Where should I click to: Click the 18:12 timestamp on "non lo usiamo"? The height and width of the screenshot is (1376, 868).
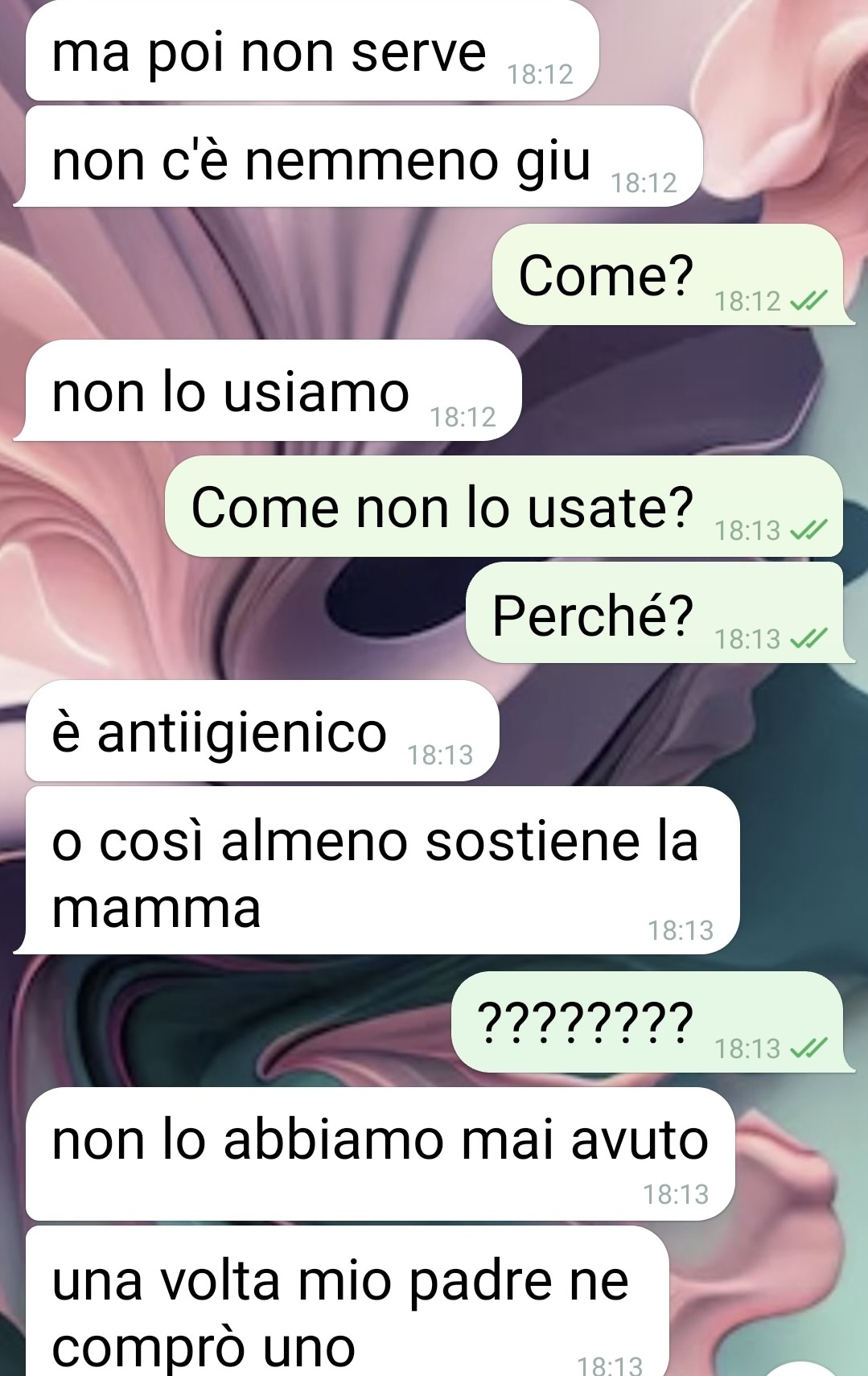point(463,417)
